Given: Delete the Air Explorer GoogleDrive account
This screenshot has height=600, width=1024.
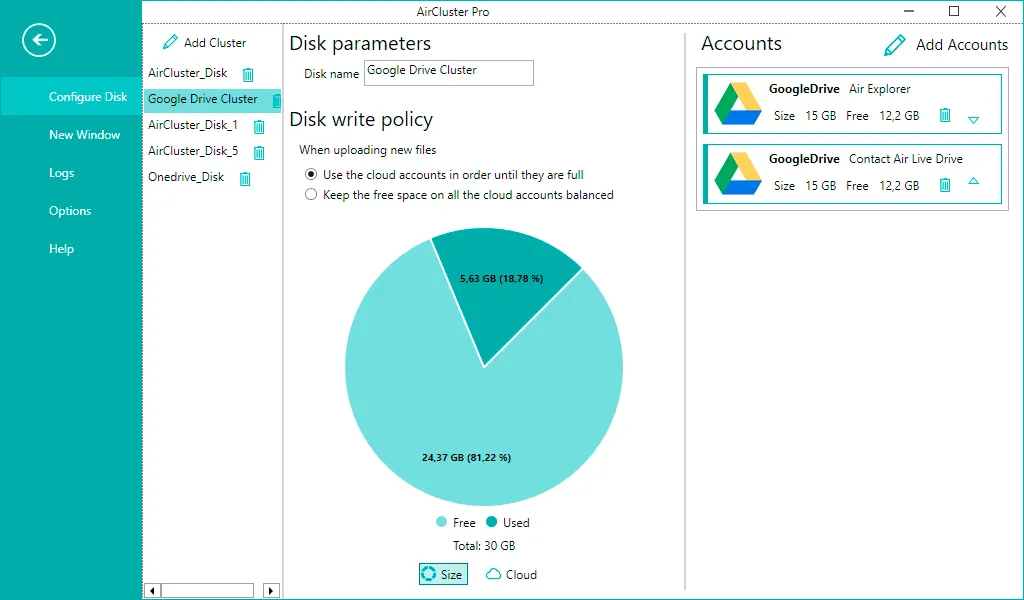Looking at the screenshot, I should click(944, 116).
